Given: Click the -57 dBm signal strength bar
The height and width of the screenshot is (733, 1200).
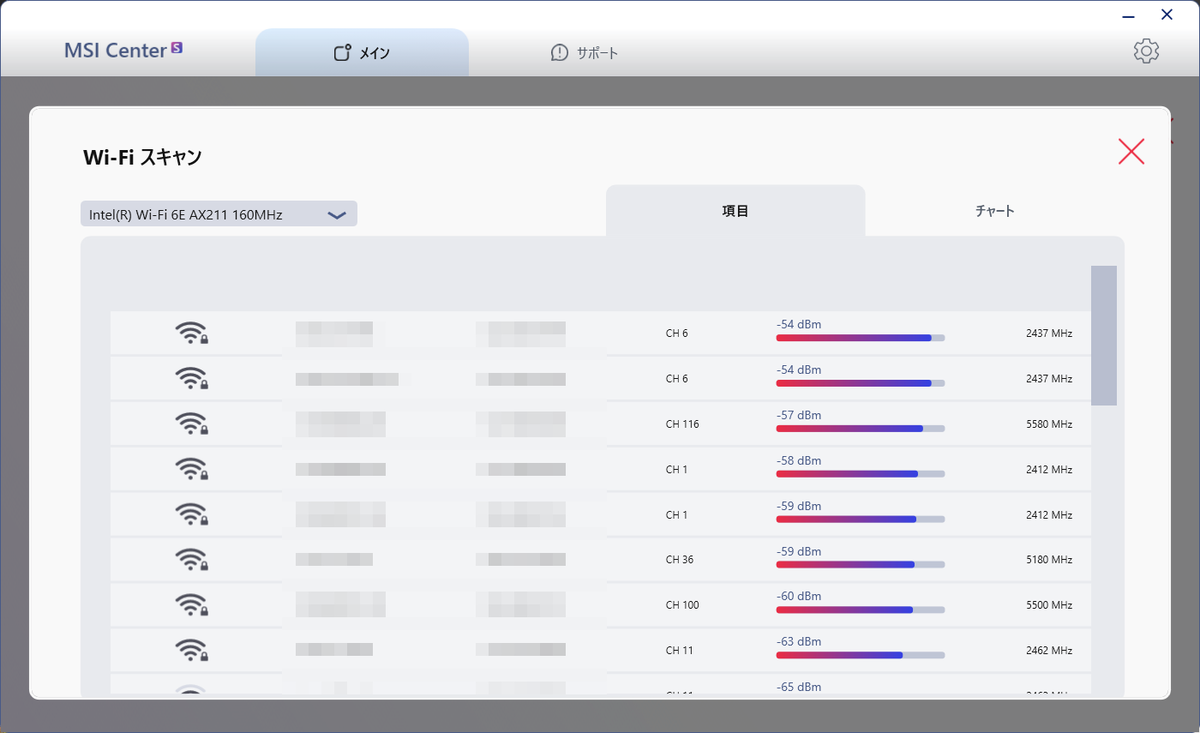Looking at the screenshot, I should (860, 428).
